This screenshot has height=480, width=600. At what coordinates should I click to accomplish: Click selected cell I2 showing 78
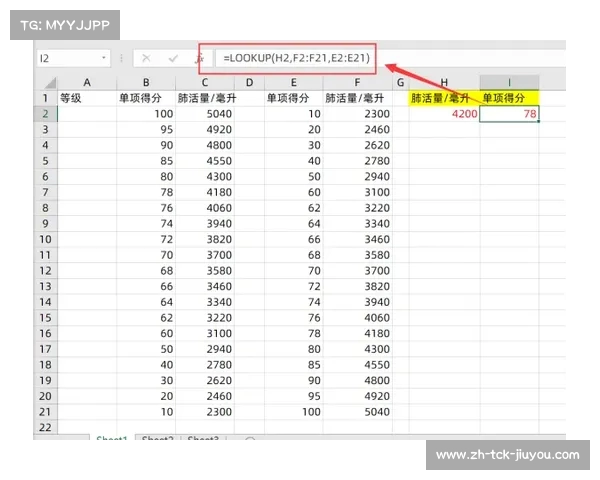pos(509,114)
